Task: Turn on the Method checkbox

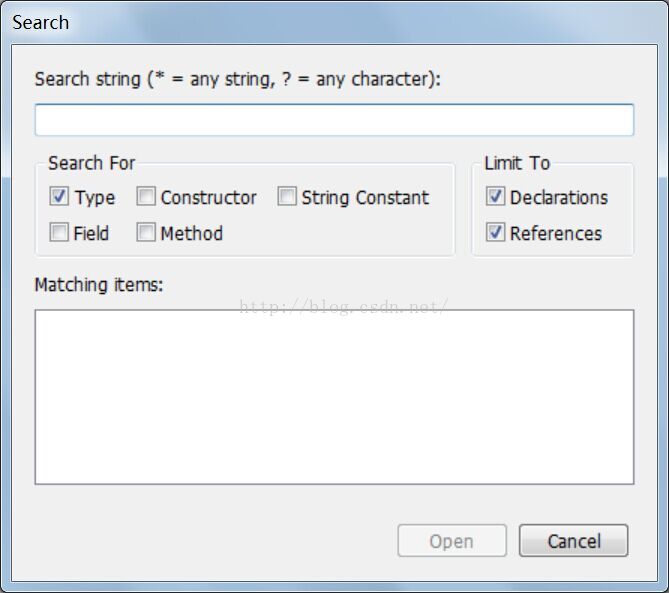Action: click(x=146, y=233)
